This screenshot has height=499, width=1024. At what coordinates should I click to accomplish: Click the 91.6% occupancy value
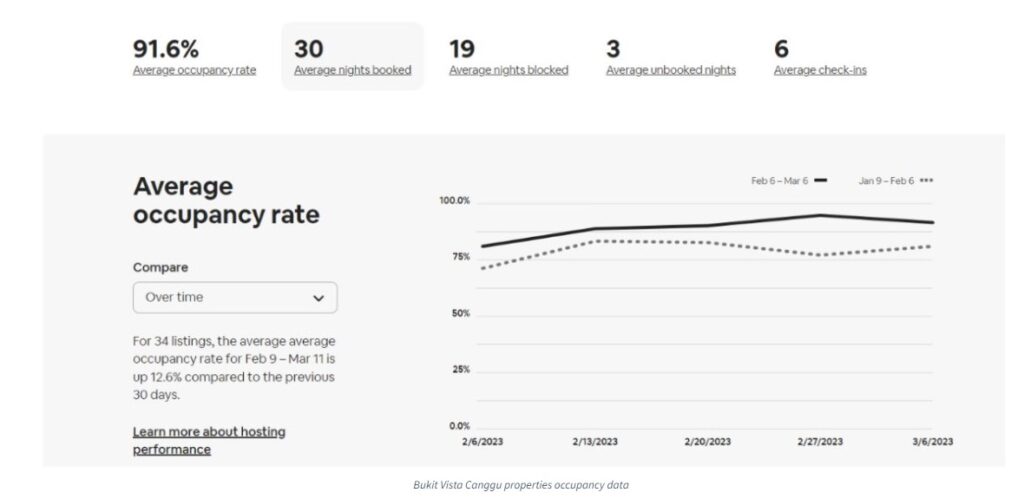[166, 48]
